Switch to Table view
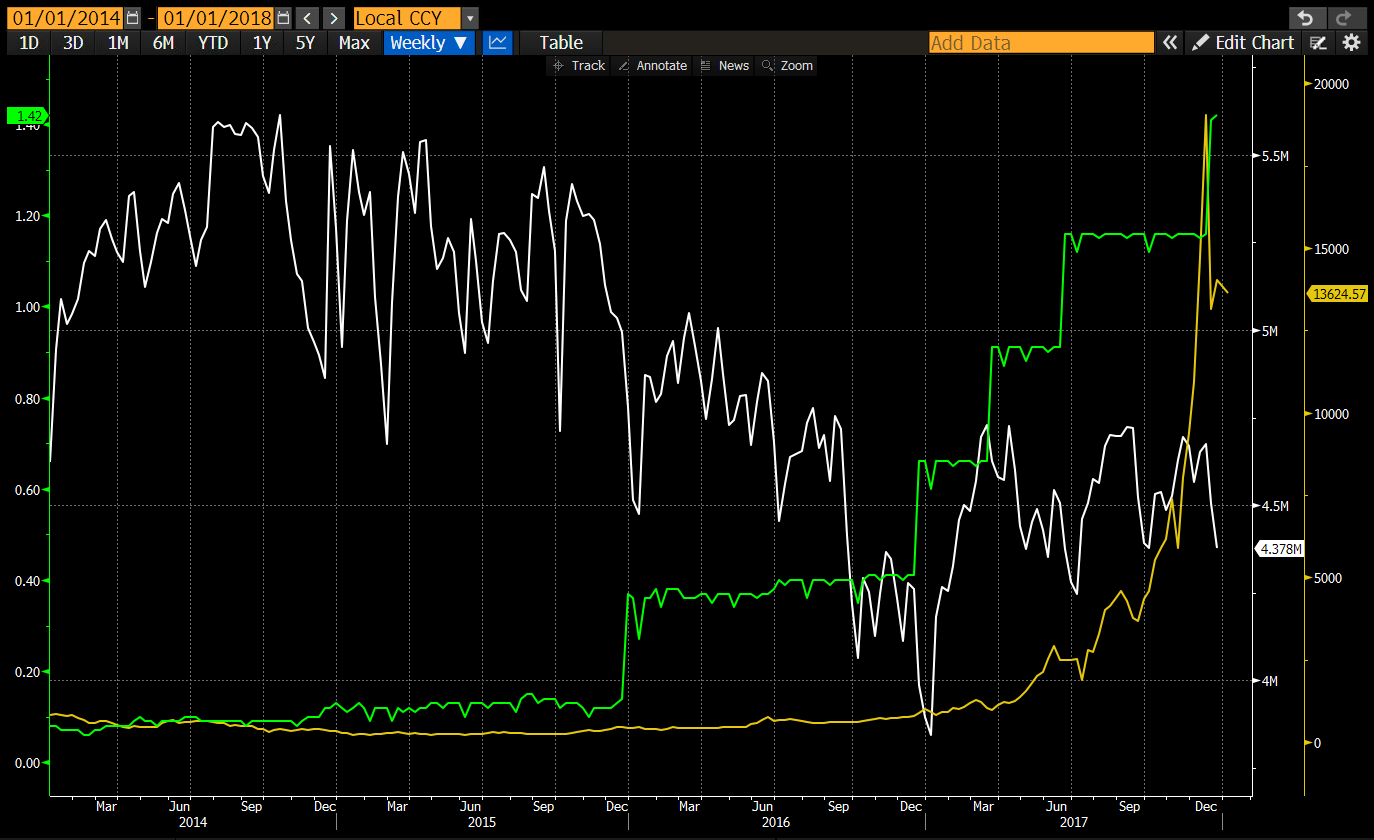Viewport: 1374px width, 840px height. [x=561, y=42]
